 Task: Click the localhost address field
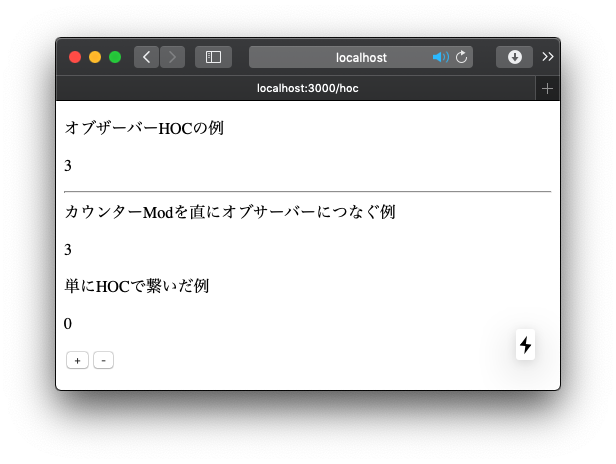[x=361, y=57]
